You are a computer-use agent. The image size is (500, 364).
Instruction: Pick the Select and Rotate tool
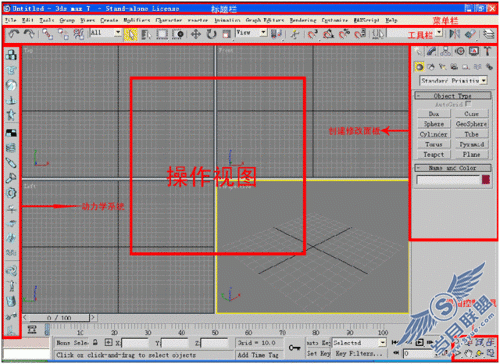pyautogui.click(x=211, y=34)
